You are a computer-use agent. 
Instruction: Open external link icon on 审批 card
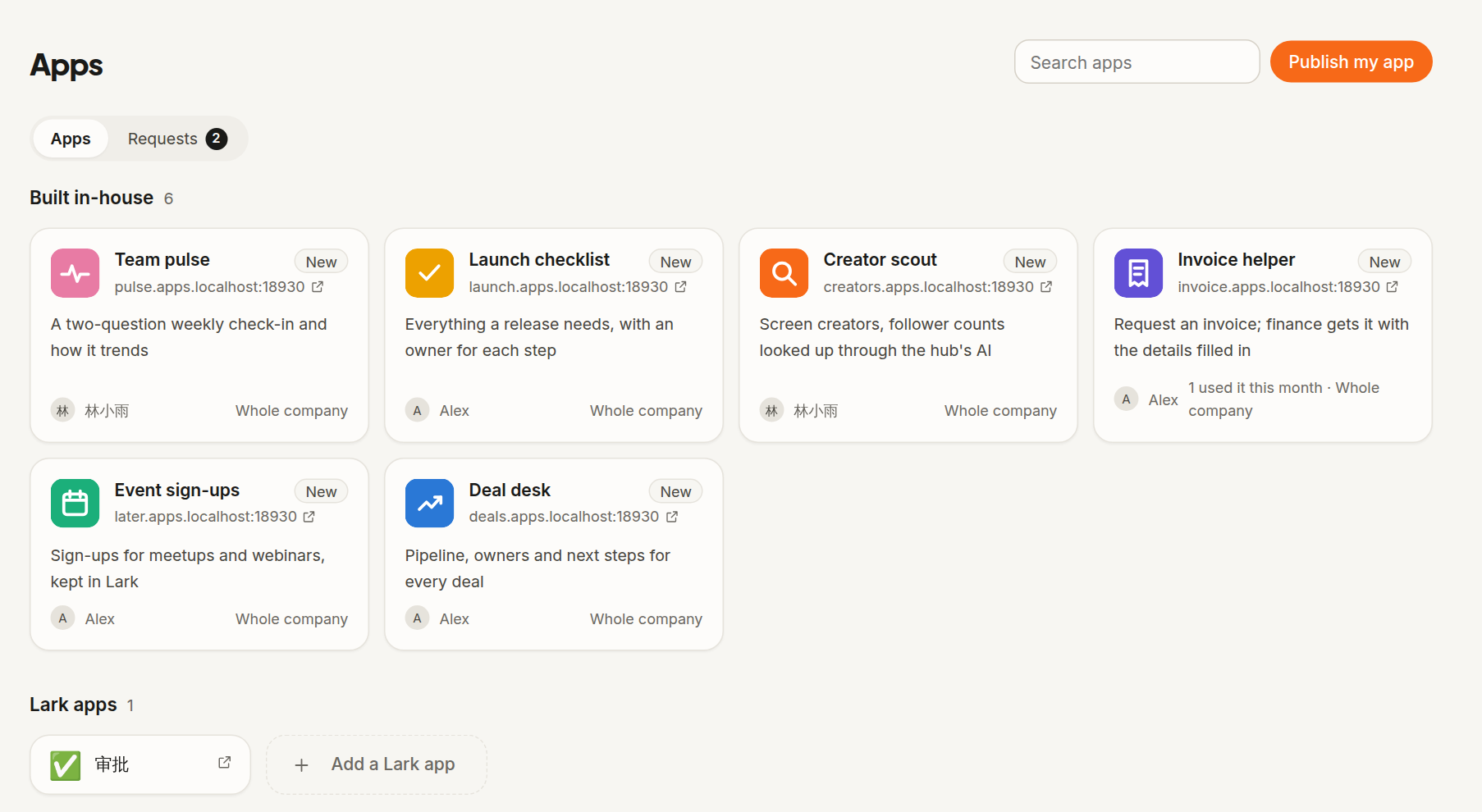[224, 763]
